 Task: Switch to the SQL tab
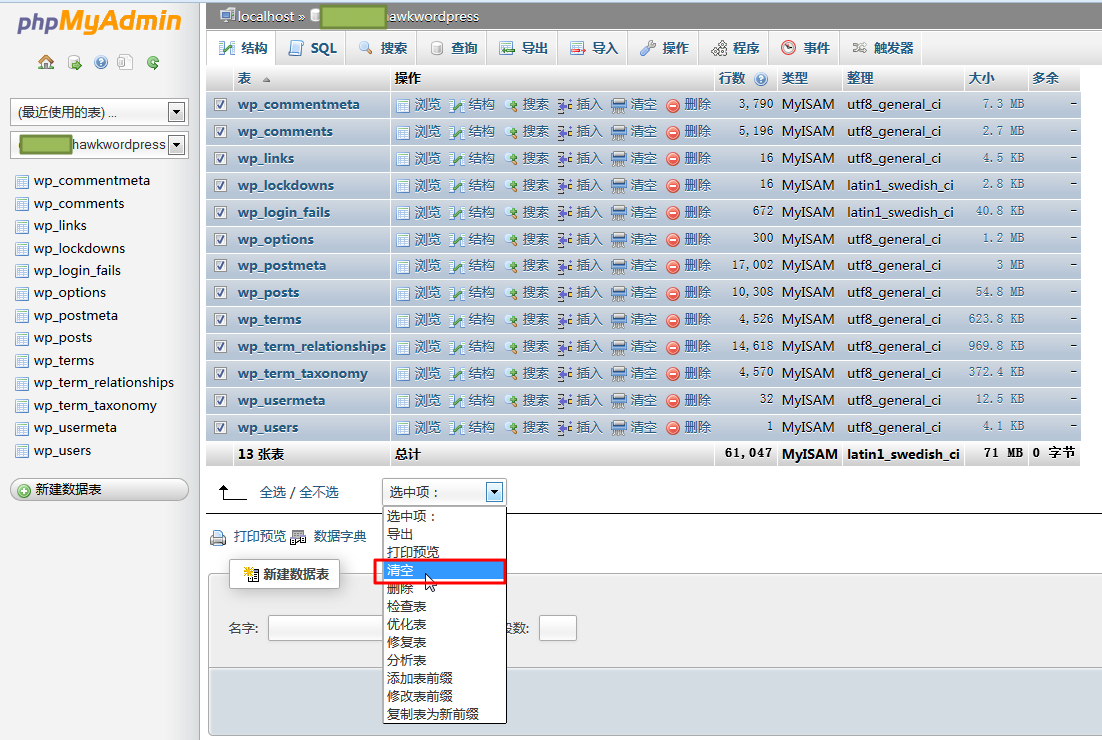(x=313, y=48)
